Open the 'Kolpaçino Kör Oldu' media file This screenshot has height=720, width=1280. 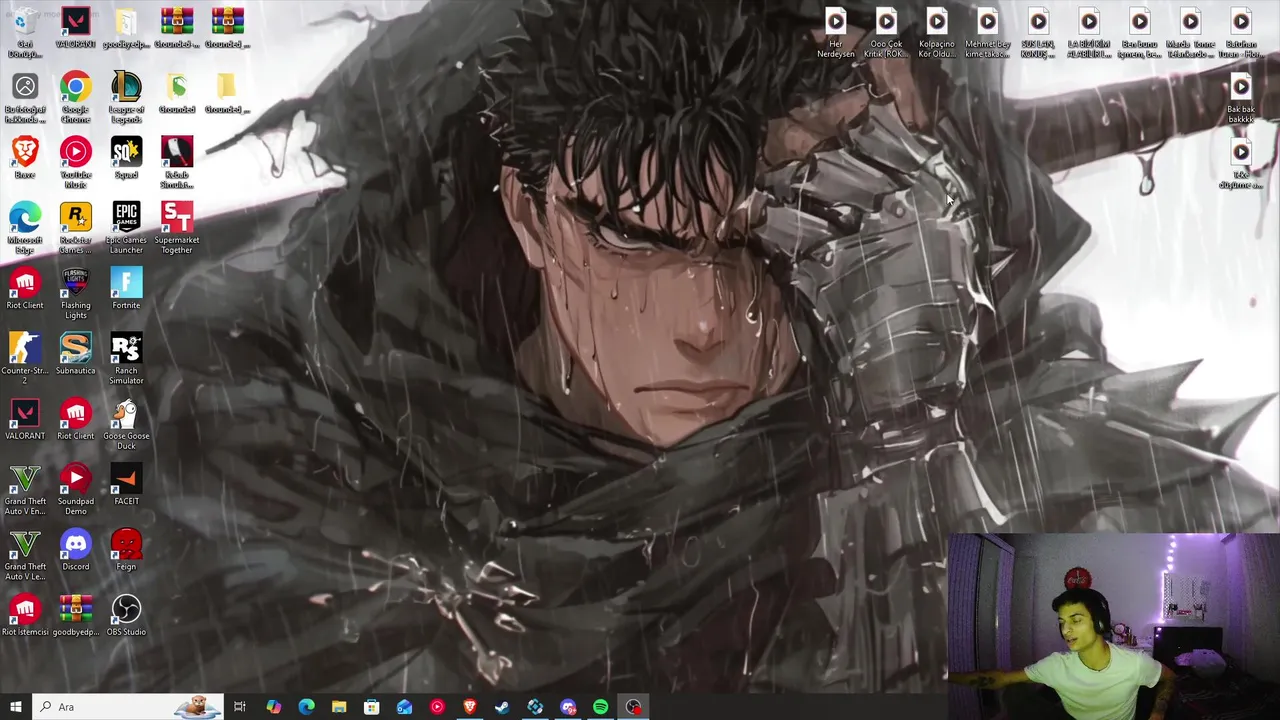[937, 33]
